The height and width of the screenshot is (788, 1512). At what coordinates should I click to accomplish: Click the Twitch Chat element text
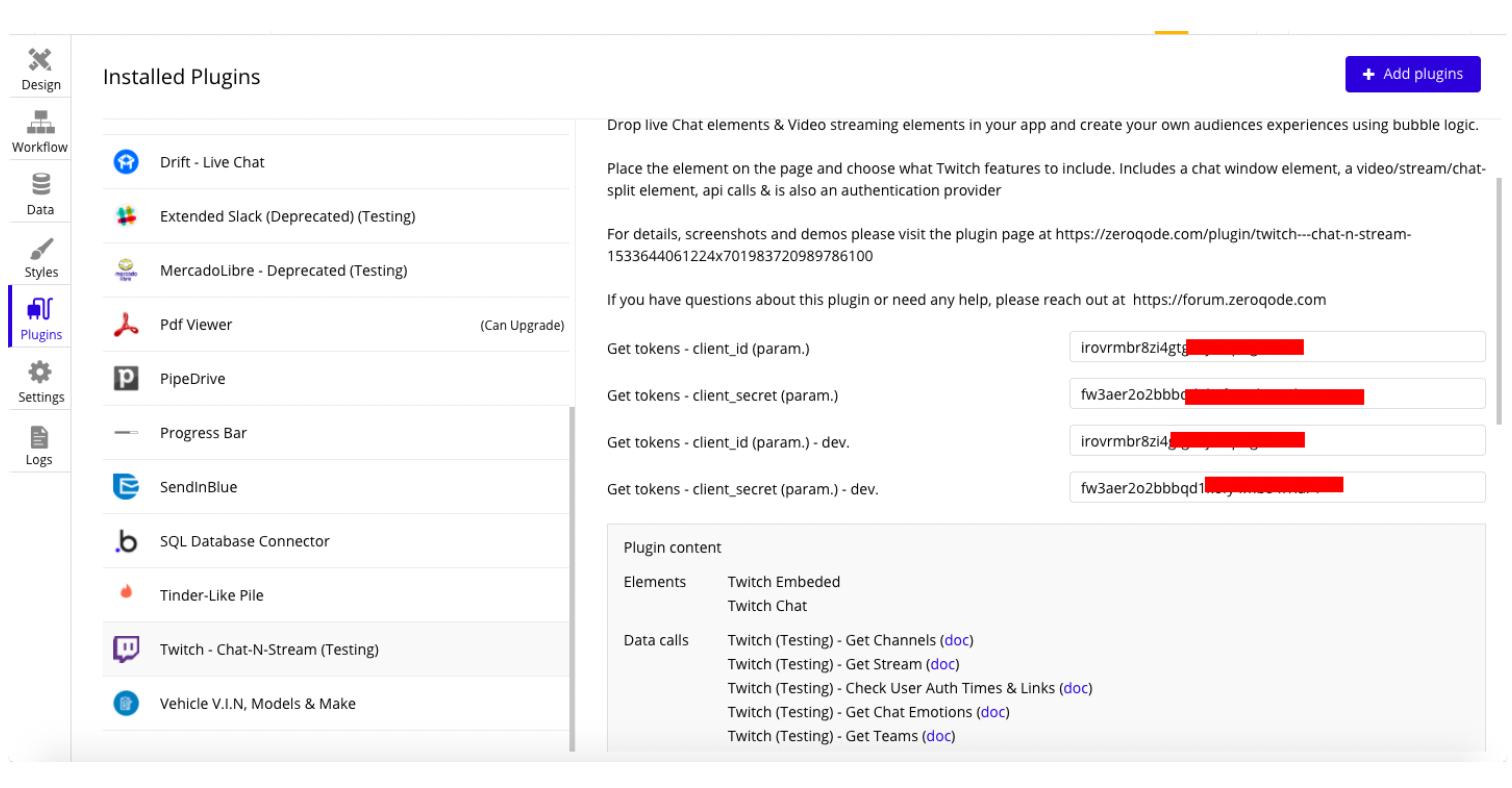[767, 606]
